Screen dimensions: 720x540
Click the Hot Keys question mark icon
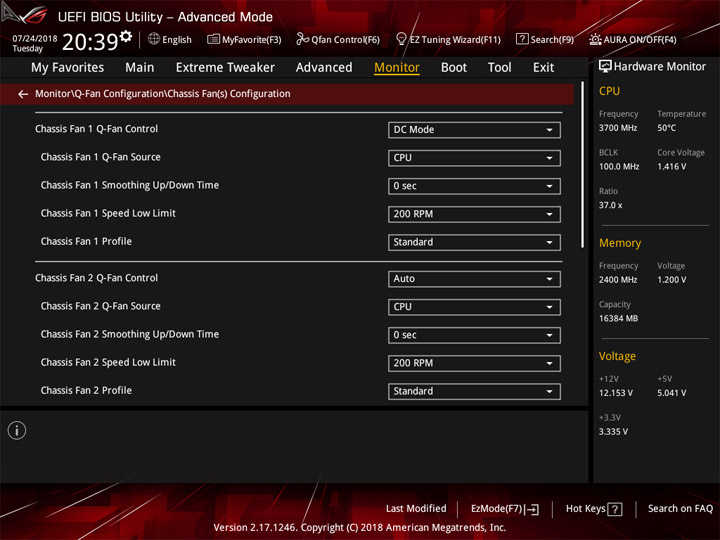coord(615,509)
